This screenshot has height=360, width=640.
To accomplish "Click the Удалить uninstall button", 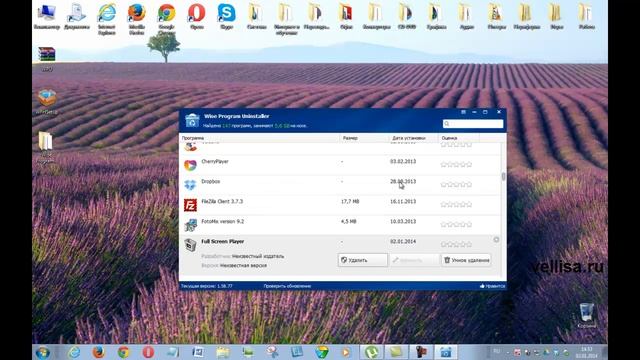I will pos(363,260).
